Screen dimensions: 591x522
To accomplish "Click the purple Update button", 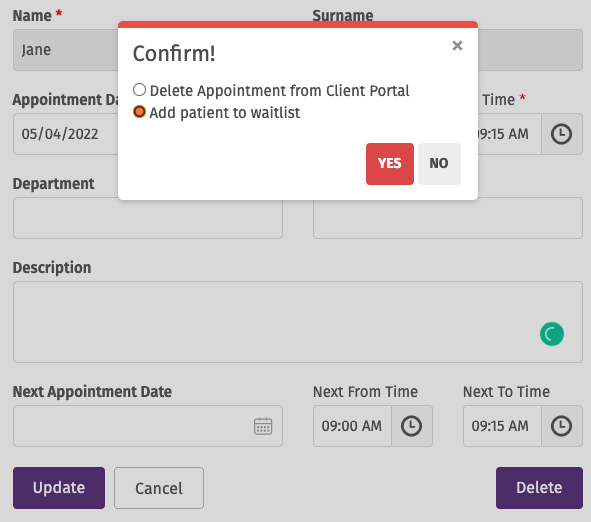I will pyautogui.click(x=59, y=488).
